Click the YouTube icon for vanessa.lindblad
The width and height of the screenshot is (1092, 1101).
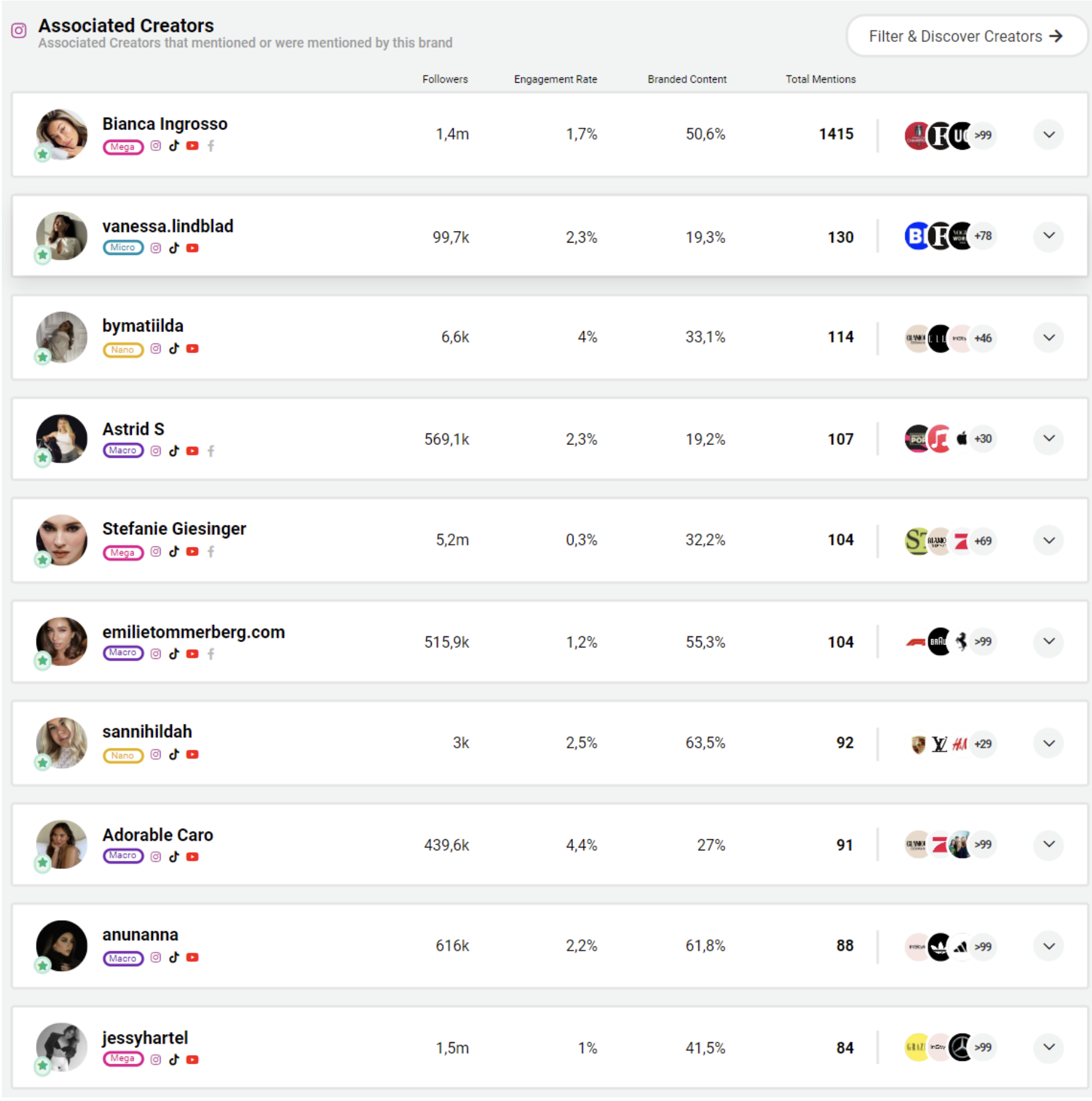193,248
